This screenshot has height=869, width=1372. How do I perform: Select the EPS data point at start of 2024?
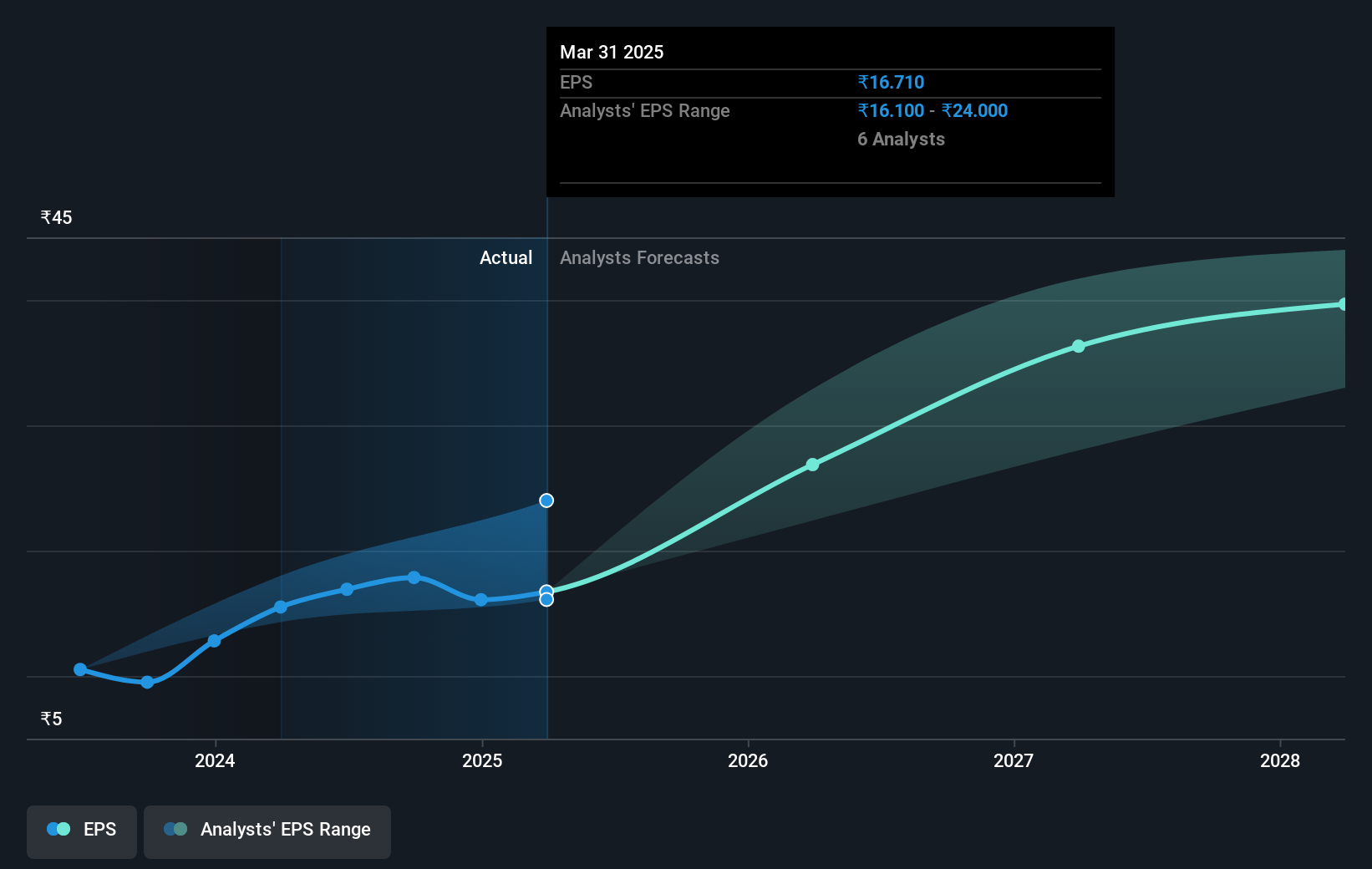[x=214, y=641]
